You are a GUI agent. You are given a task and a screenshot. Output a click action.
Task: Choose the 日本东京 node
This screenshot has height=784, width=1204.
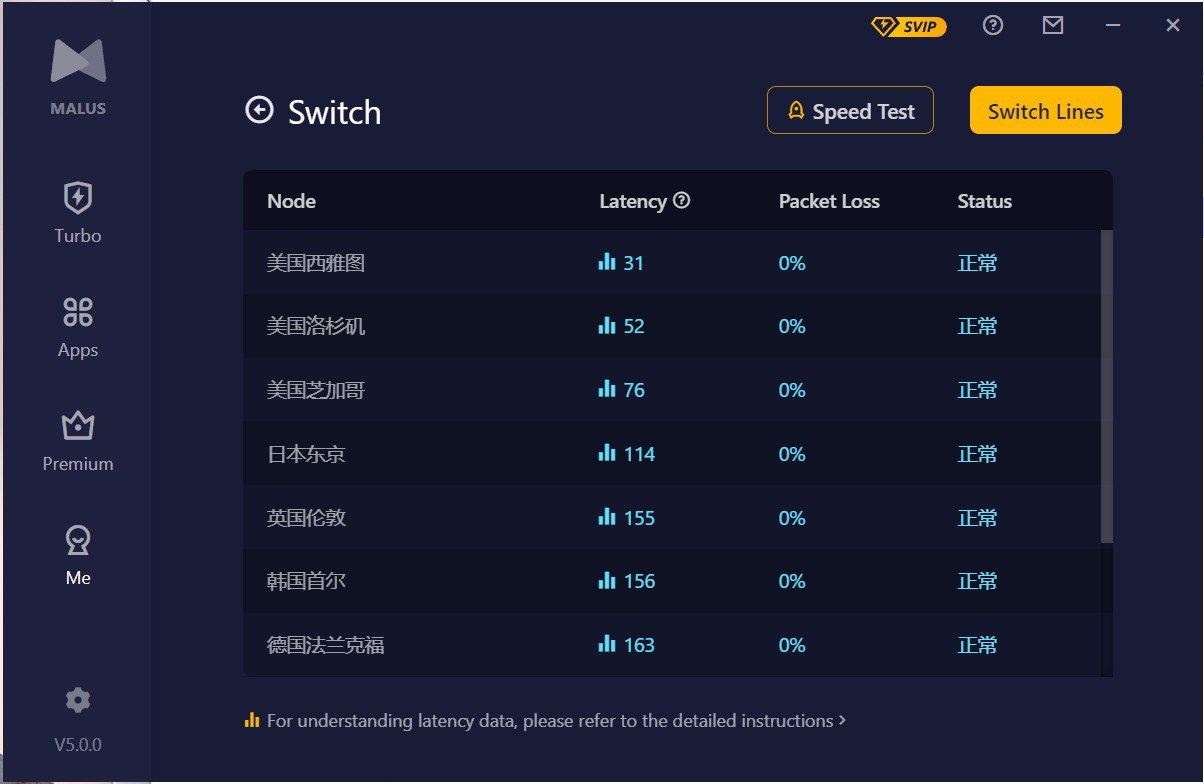(306, 454)
